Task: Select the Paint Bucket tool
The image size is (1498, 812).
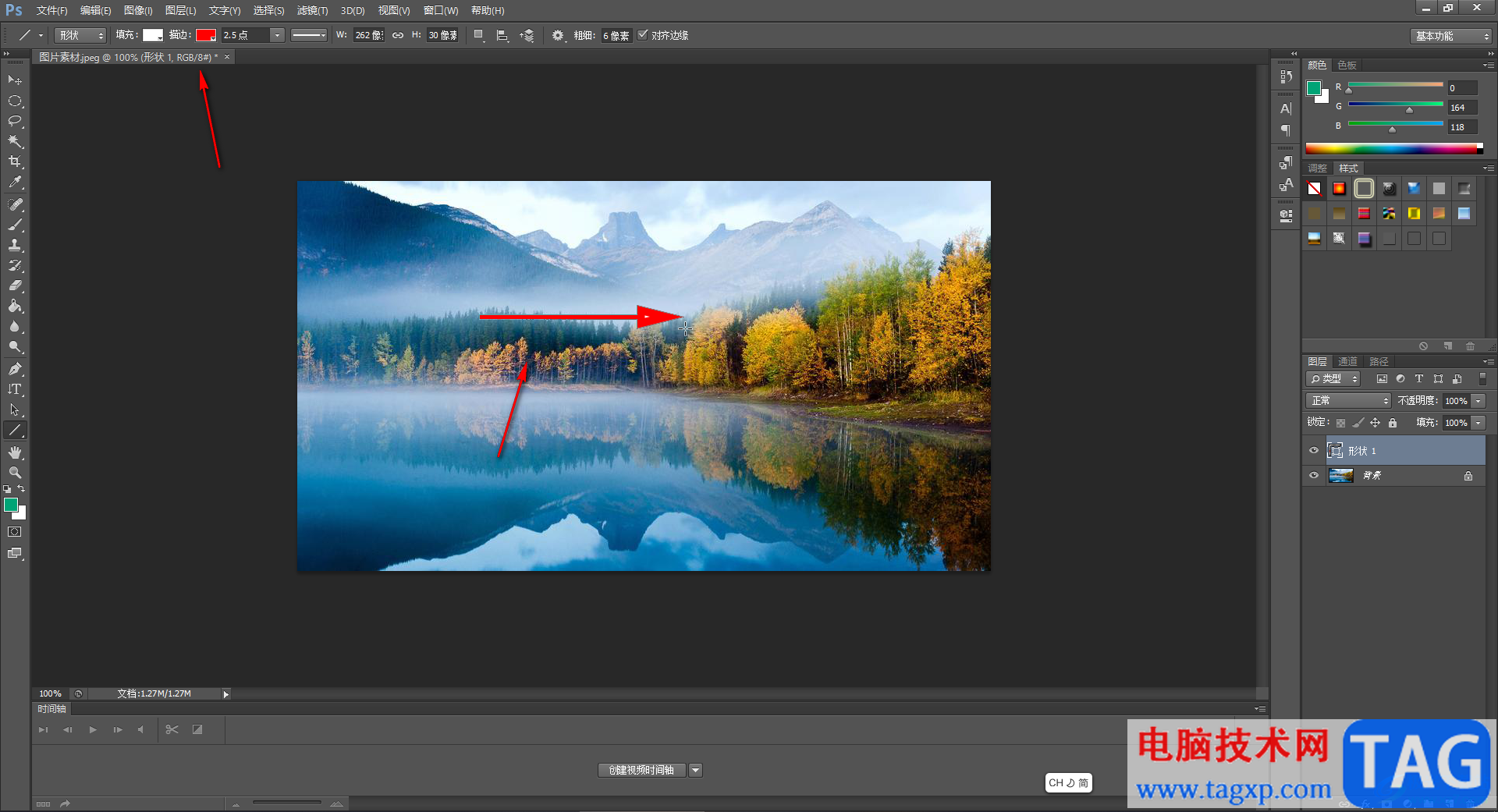Action: coord(15,306)
